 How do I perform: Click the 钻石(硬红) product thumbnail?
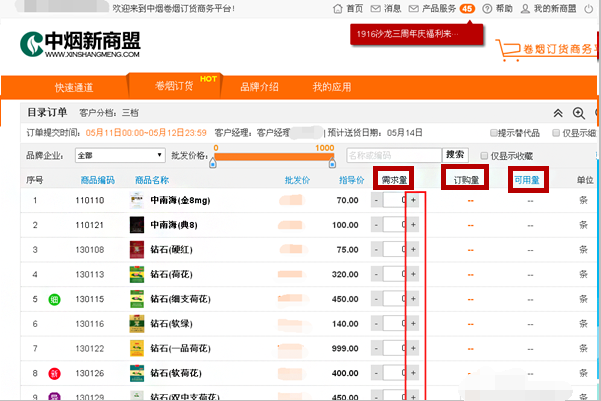point(137,250)
